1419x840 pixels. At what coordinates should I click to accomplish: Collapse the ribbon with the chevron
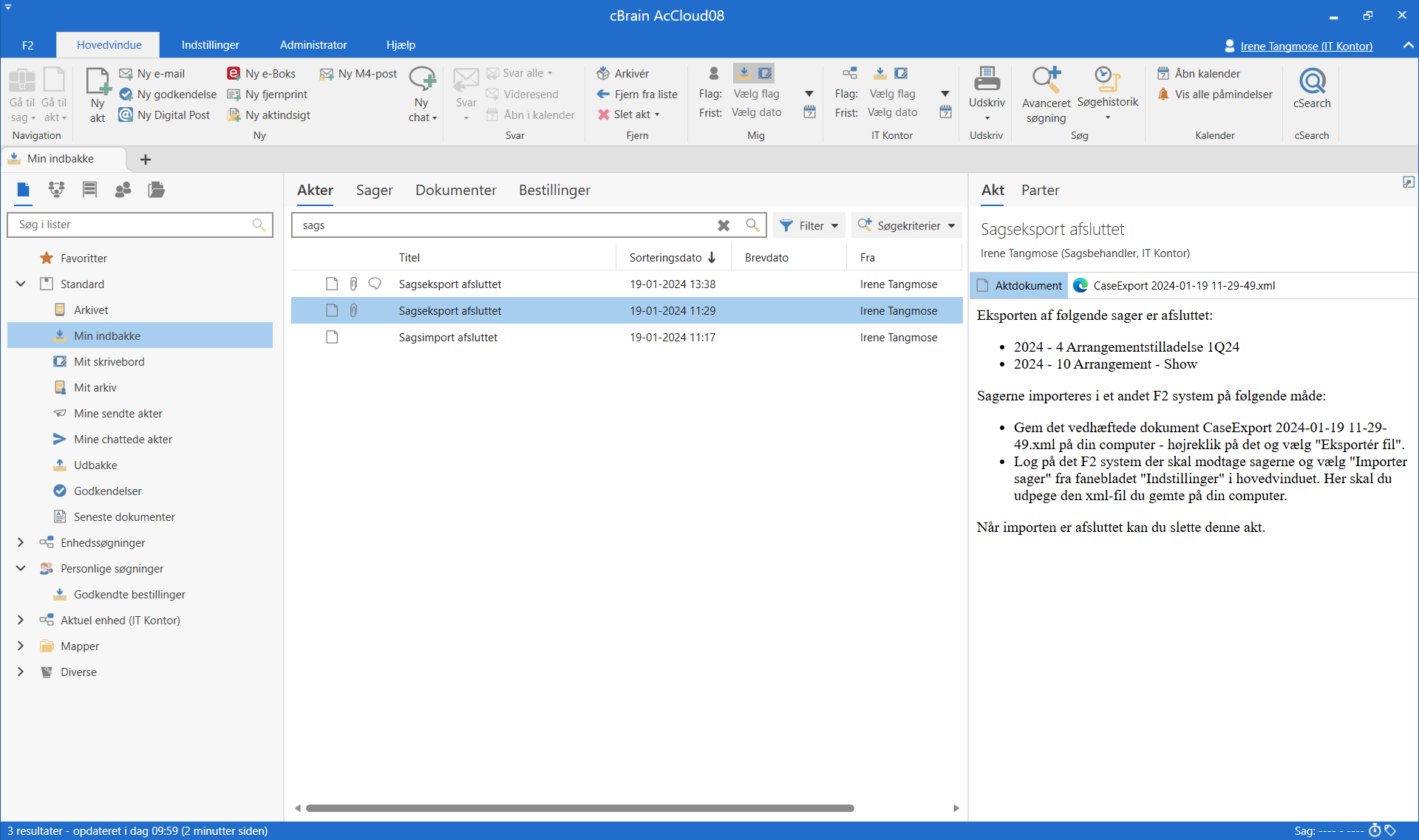(x=1408, y=45)
